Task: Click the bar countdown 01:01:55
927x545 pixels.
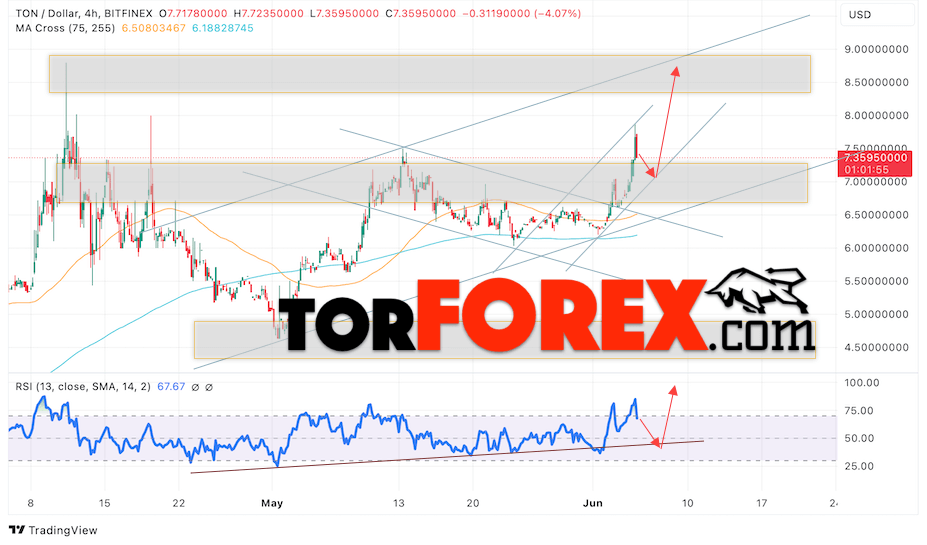Action: pos(866,170)
